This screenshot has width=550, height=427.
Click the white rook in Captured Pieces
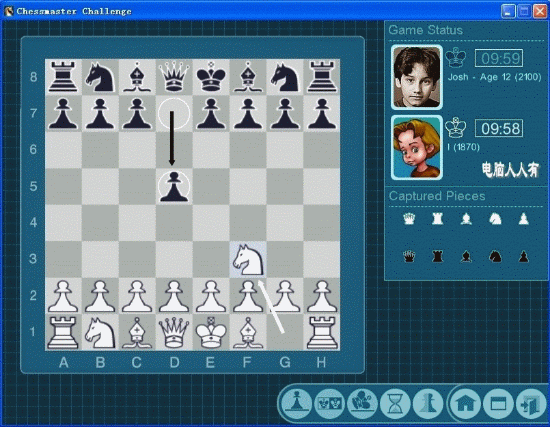[x=437, y=219]
